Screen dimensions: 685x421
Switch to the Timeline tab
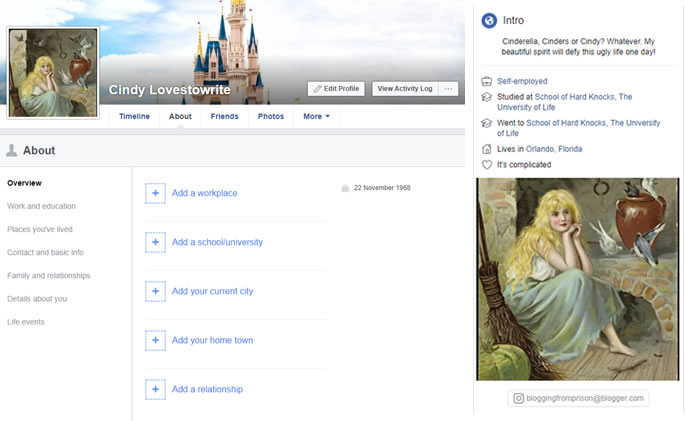(x=134, y=116)
